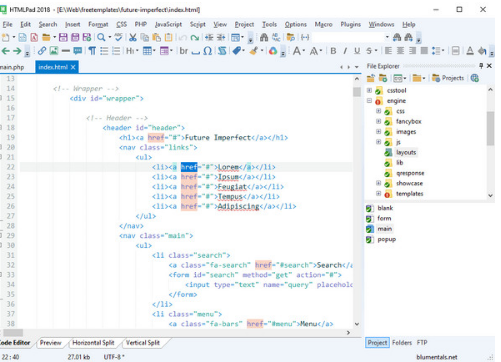Click the Find binoculars icon

click(264, 37)
